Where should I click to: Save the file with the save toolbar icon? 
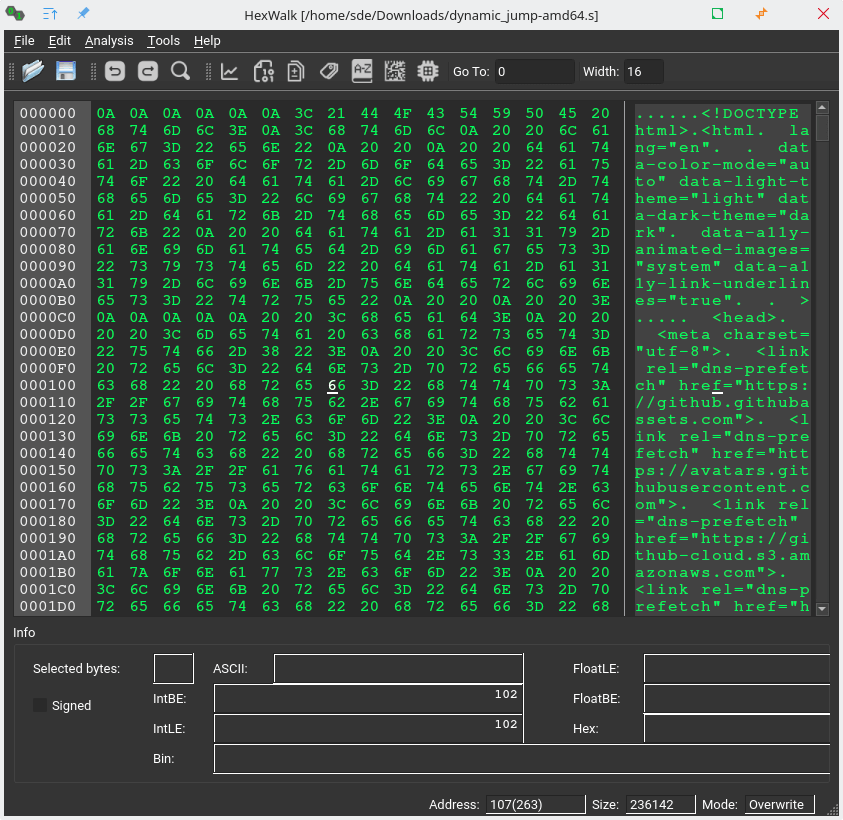pos(64,71)
